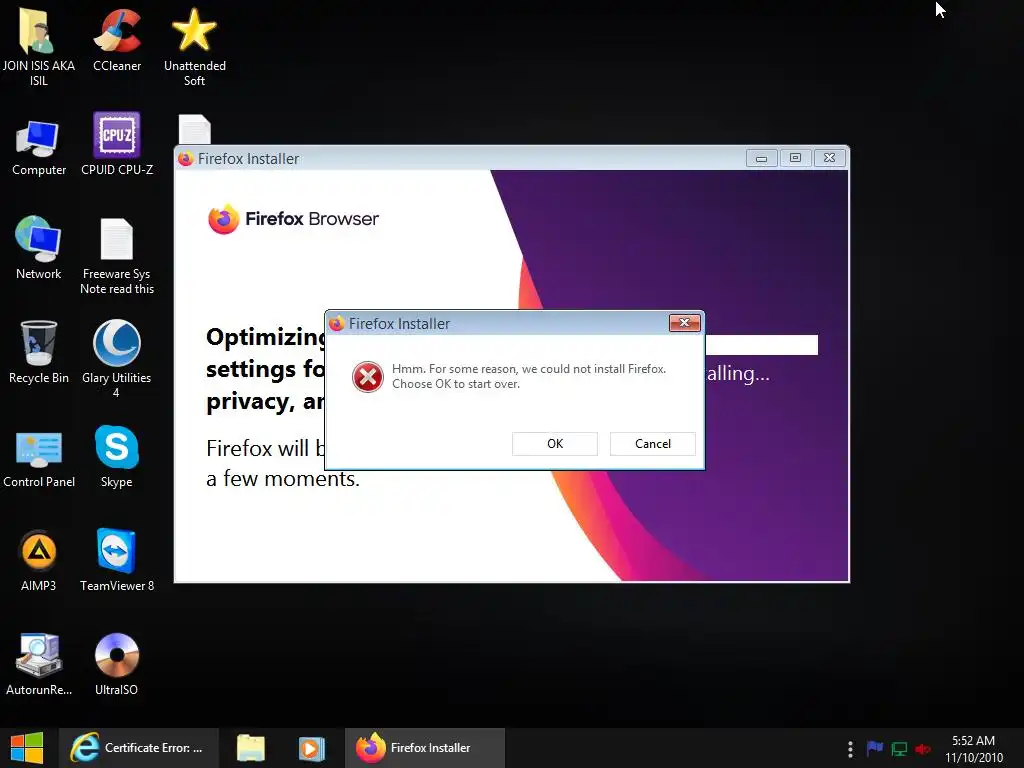
Task: Click the Firefox Browser logo in installer
Action: tap(293, 219)
